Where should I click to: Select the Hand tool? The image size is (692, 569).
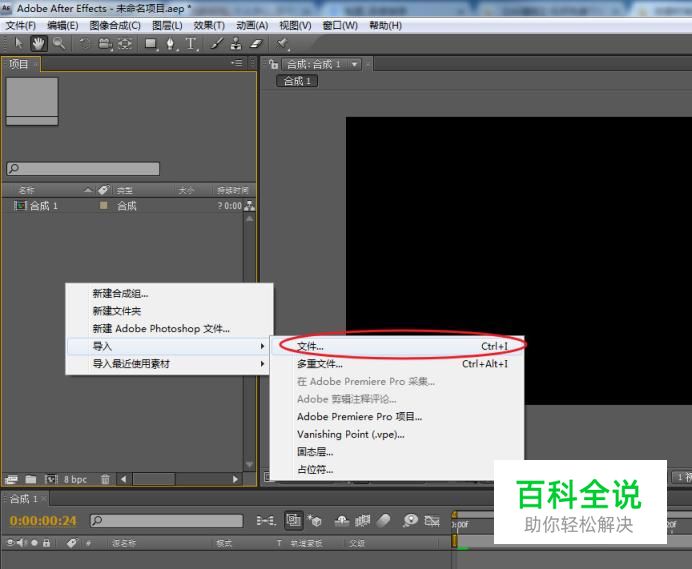click(x=38, y=43)
